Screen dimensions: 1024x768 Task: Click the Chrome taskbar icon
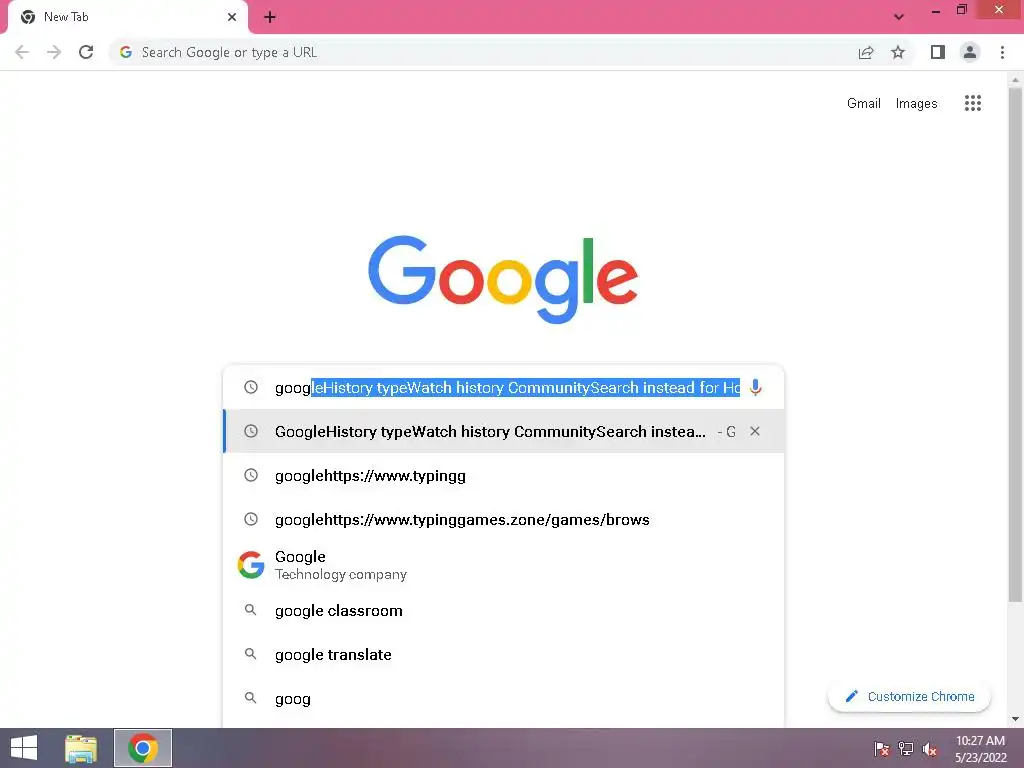tap(143, 748)
